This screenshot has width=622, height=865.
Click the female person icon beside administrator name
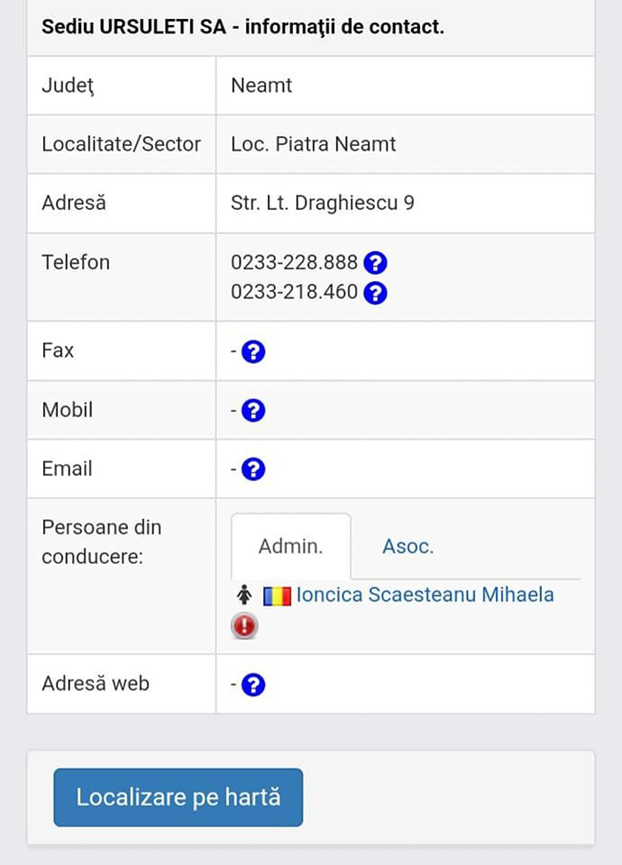tap(245, 594)
